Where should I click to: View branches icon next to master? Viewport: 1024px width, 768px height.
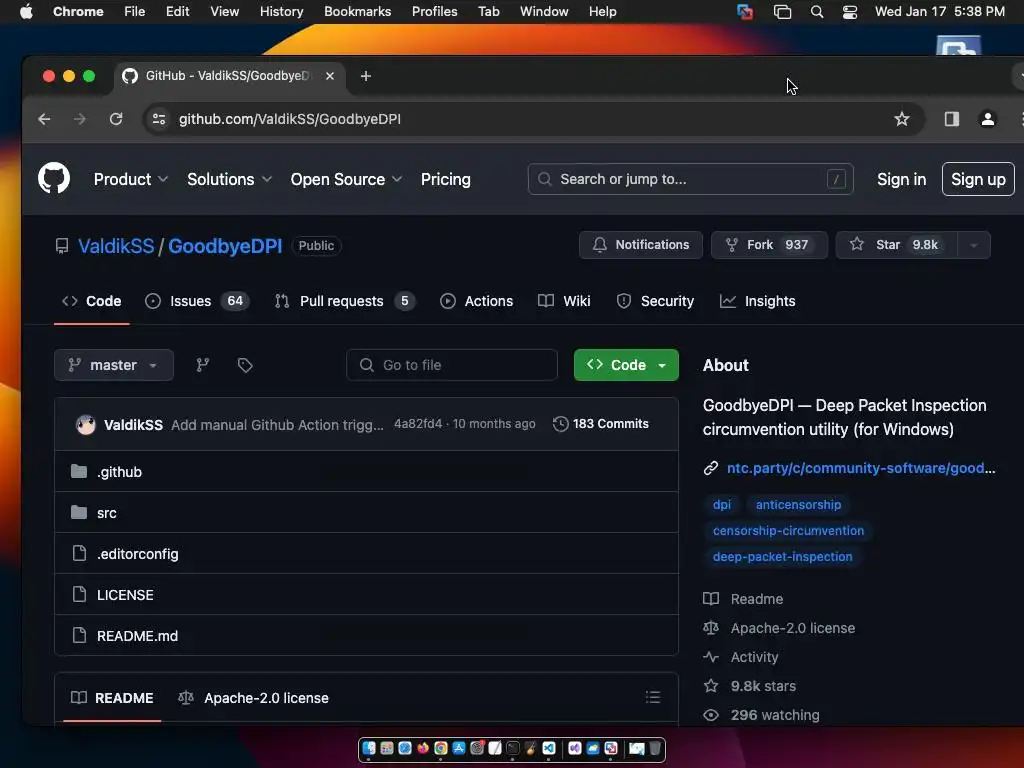click(203, 365)
